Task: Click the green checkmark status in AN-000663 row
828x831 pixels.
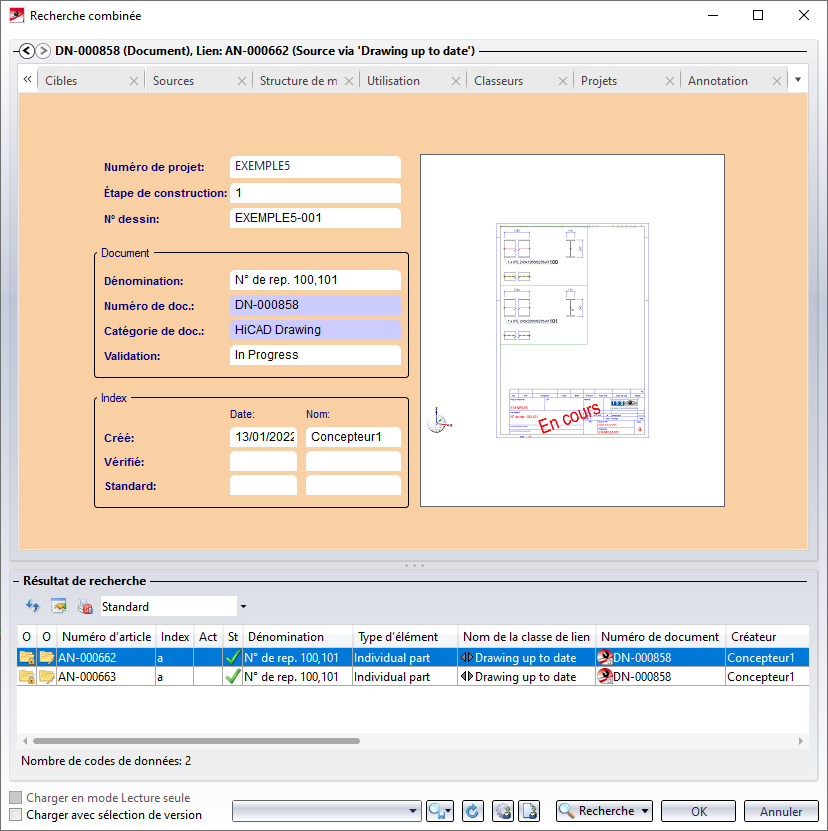Action: (233, 677)
